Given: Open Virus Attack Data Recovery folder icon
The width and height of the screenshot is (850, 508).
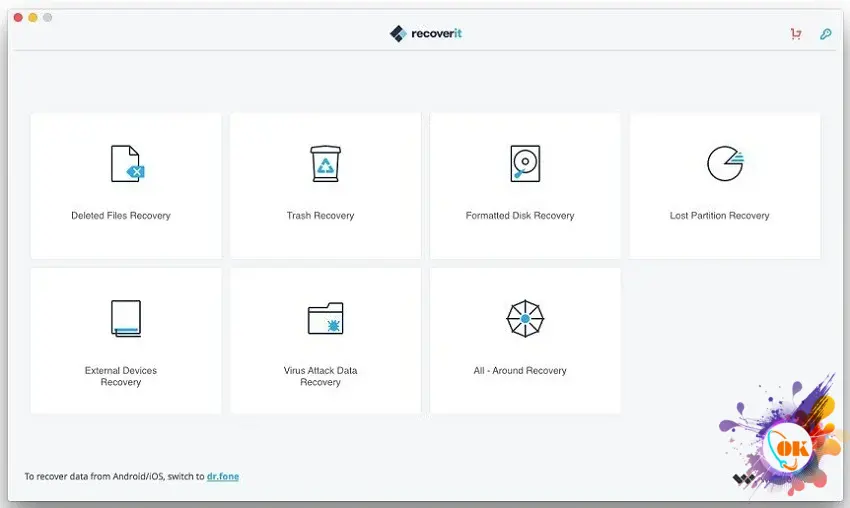Looking at the screenshot, I should point(325,318).
